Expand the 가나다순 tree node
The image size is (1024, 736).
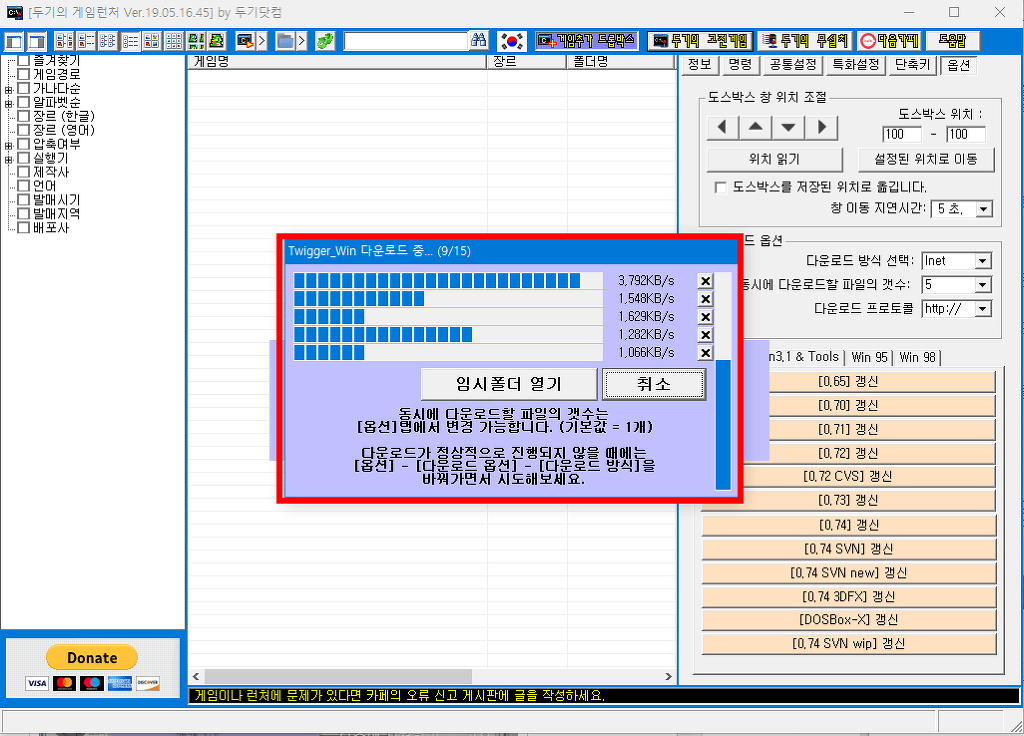pyautogui.click(x=8, y=89)
